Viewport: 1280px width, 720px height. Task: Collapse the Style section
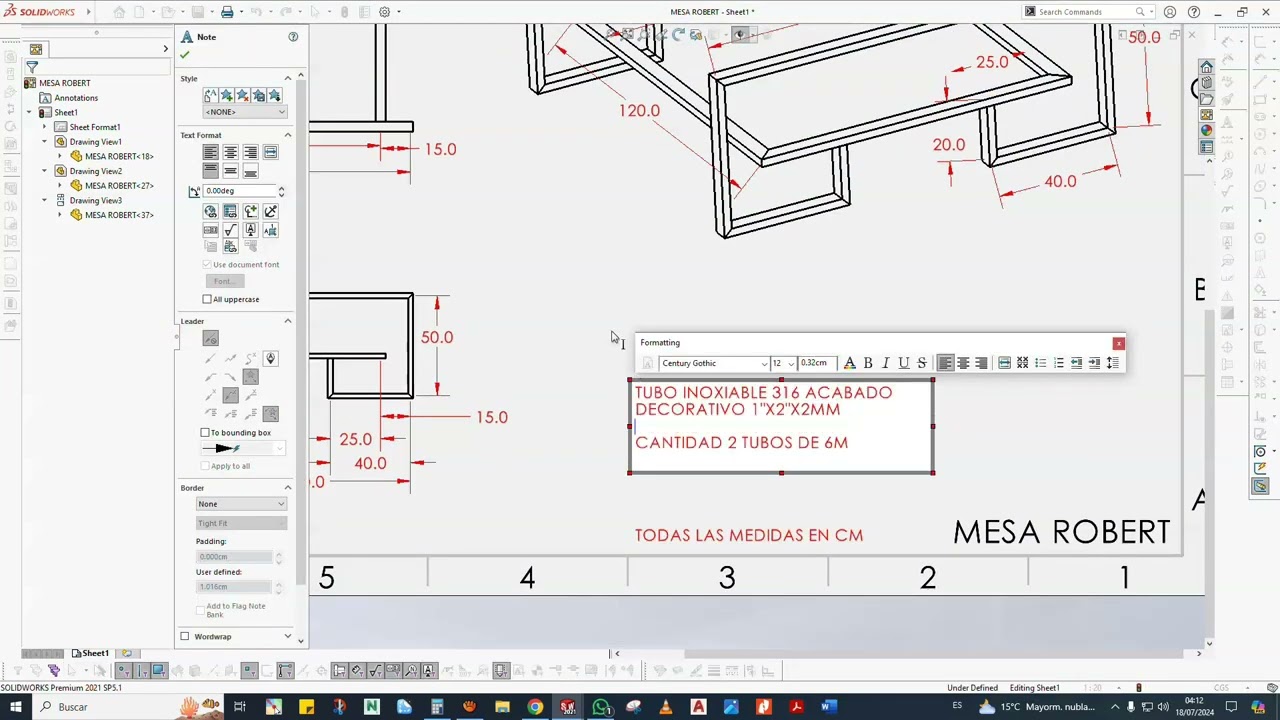288,78
